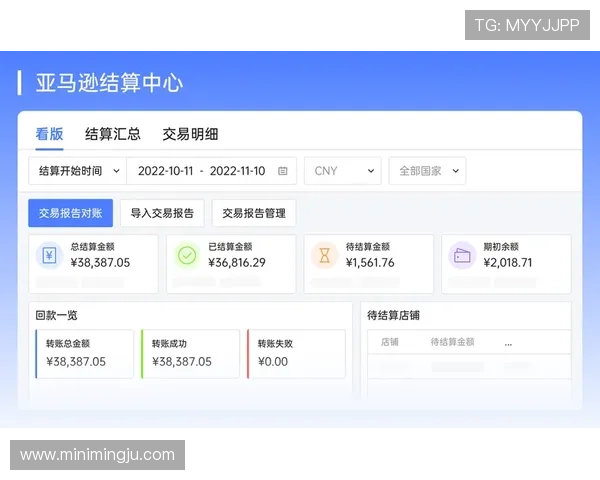Click the 转账总金额 card

pos(85,354)
